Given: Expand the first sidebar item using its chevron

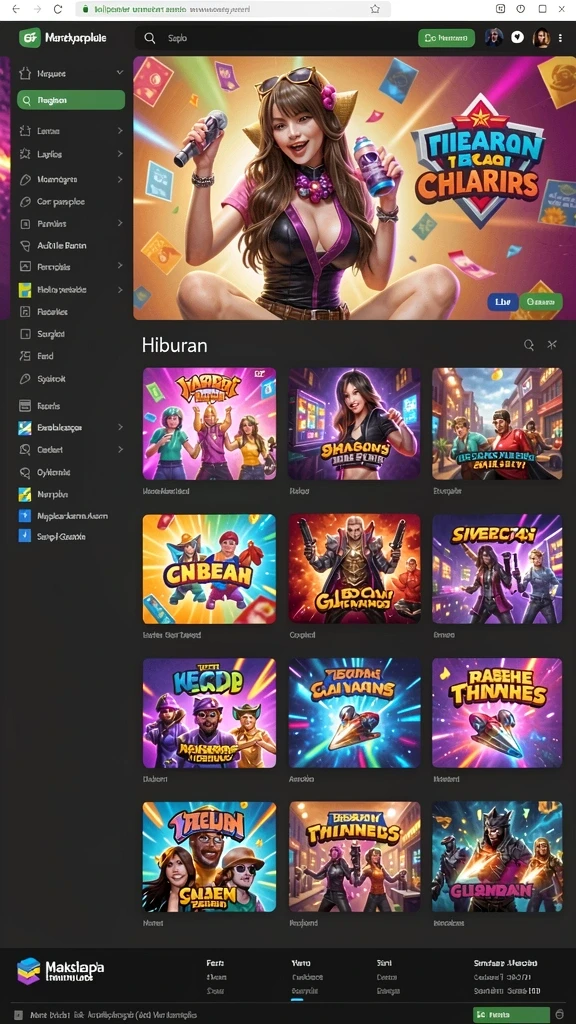Looking at the screenshot, I should click(x=120, y=73).
